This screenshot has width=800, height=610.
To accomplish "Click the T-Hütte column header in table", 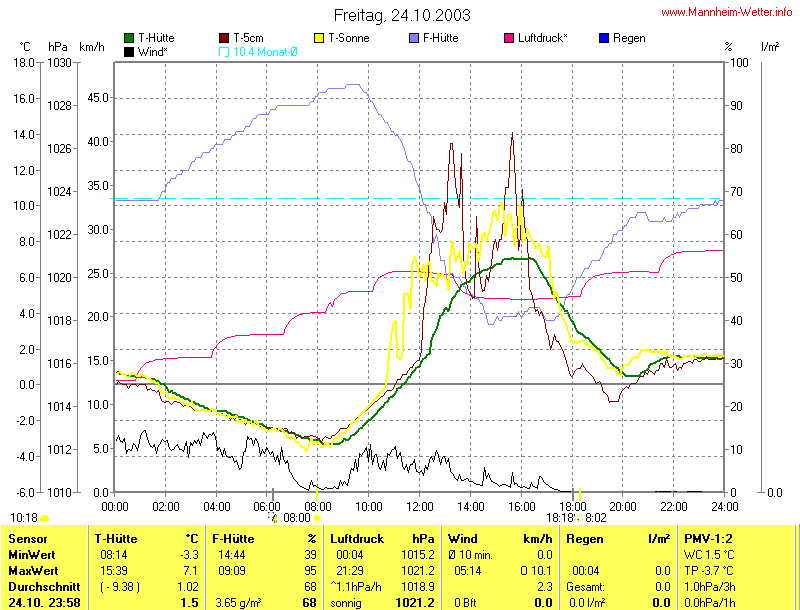I will pos(116,538).
